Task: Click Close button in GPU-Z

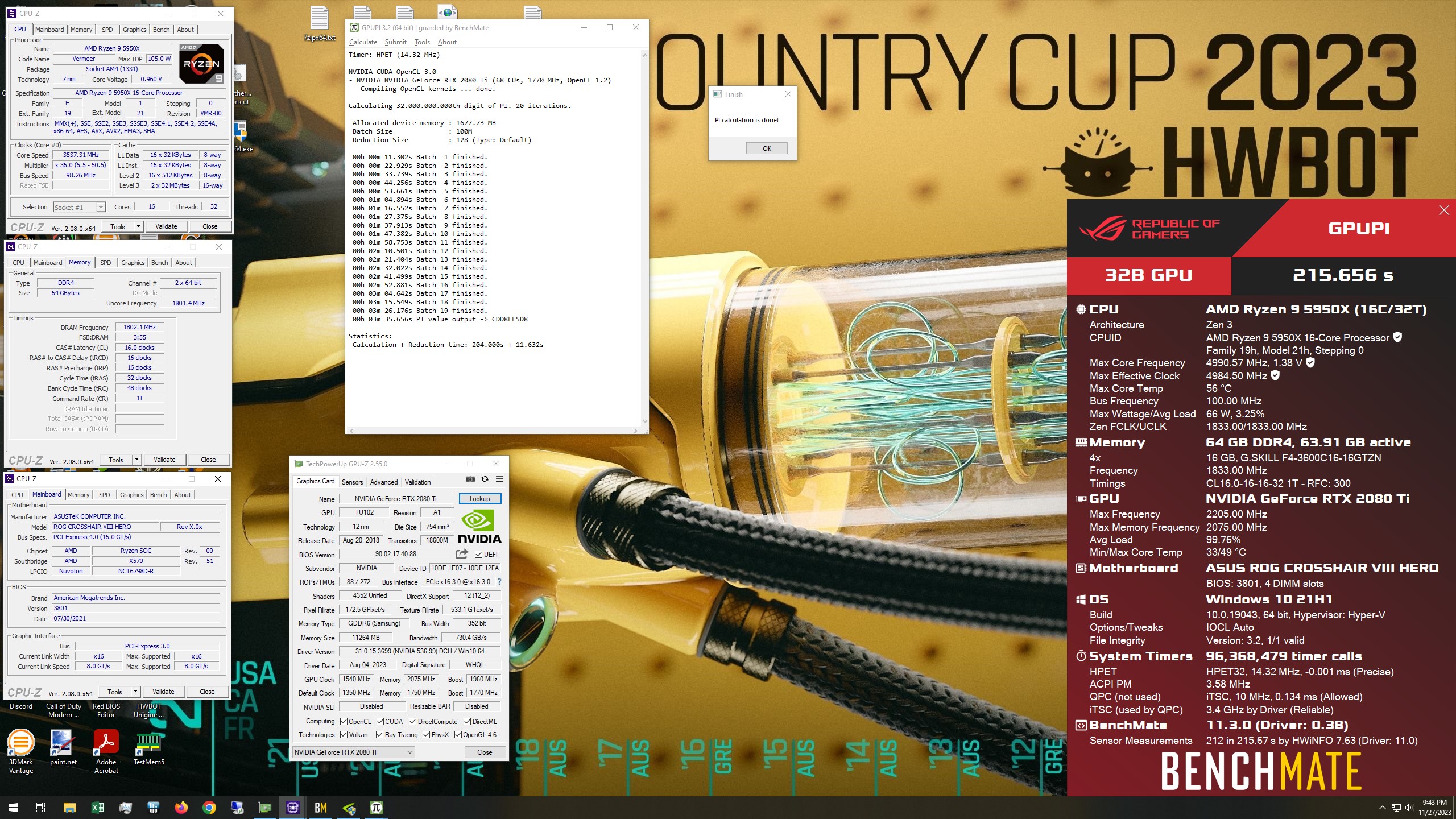Action: 485,752
